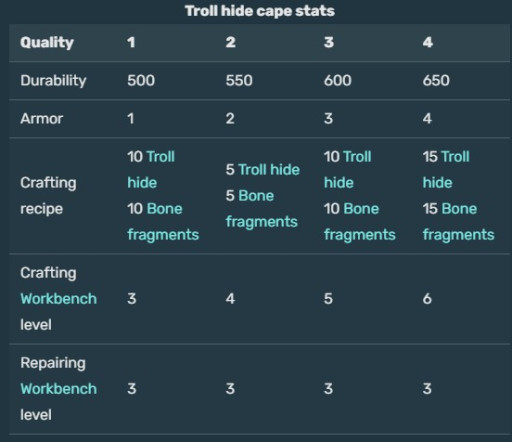Follow the 15 Troll hide link

[446, 169]
